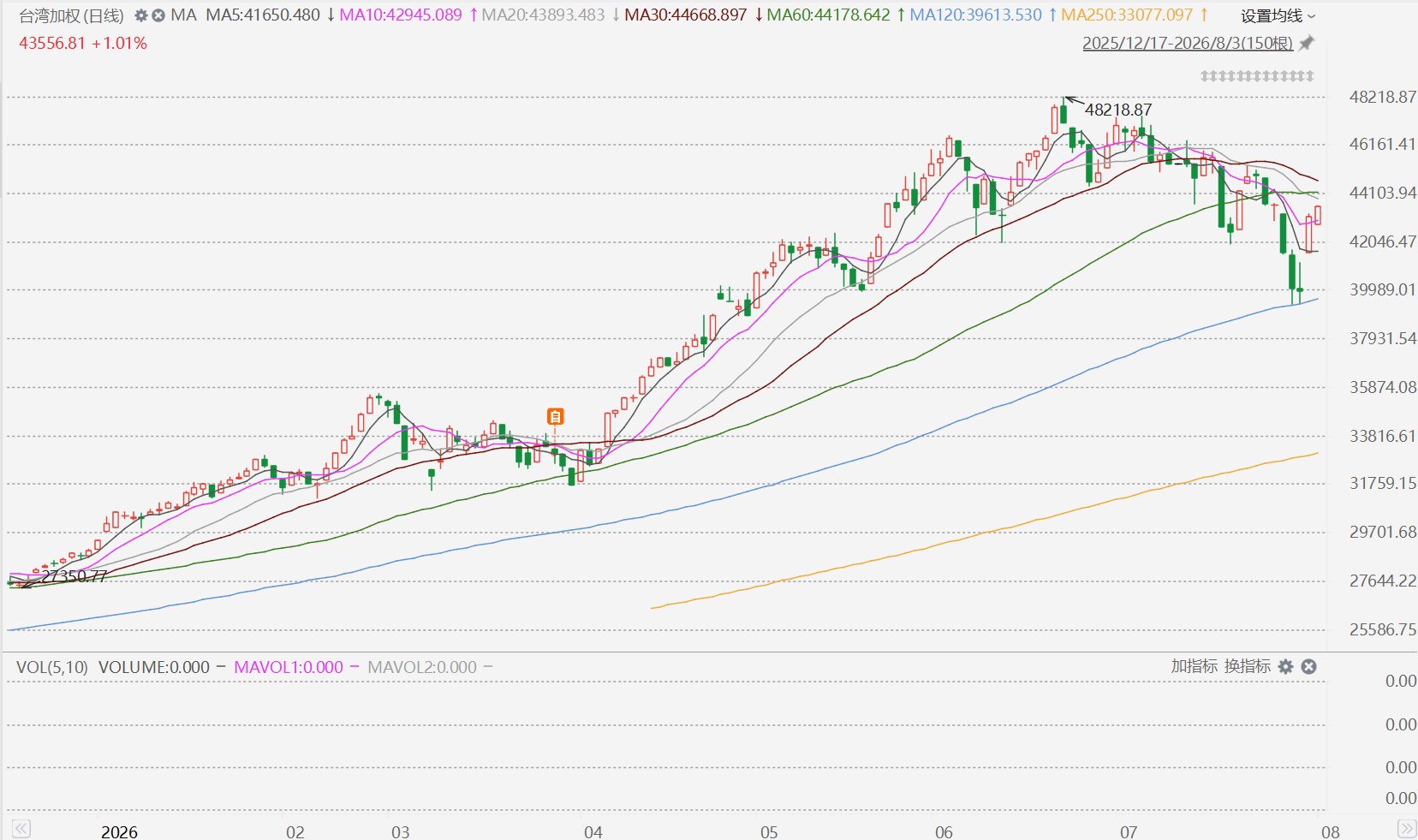Select the MA250:33077.097 value
The image size is (1418, 840).
point(1127,15)
